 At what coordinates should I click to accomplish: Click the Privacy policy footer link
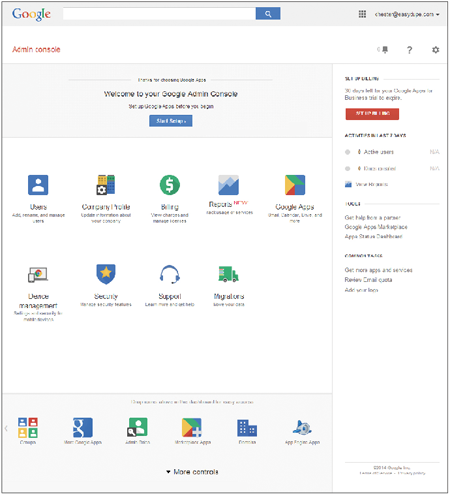pyautogui.click(x=413, y=473)
